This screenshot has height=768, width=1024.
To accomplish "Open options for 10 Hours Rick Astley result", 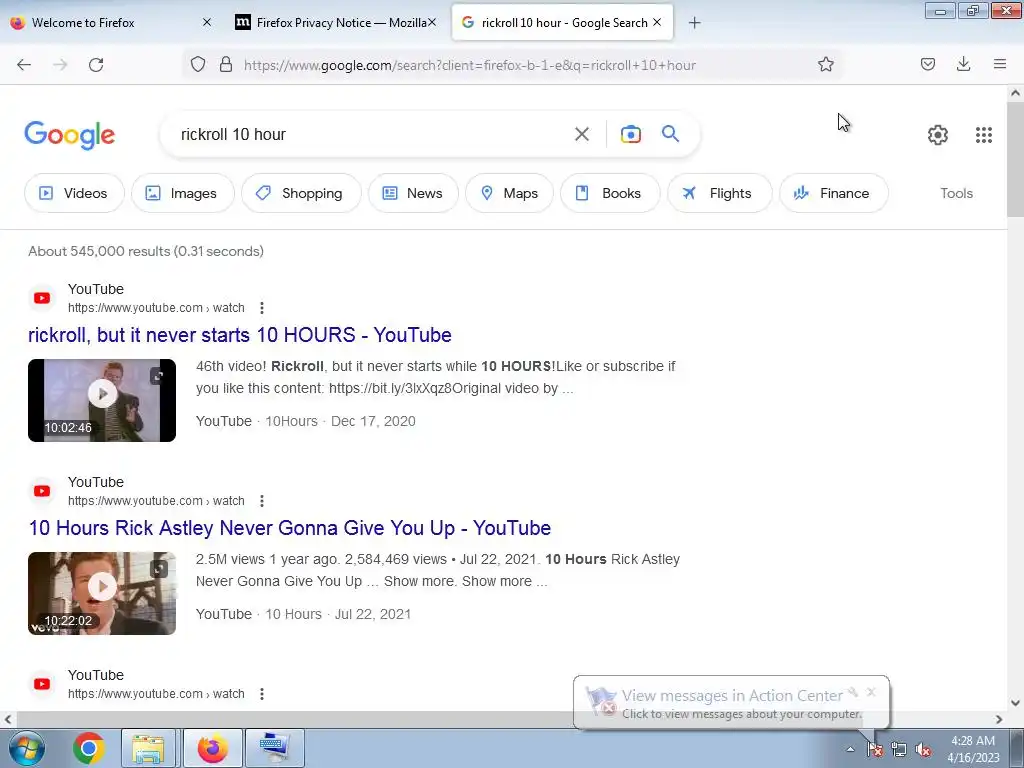I will [x=262, y=501].
